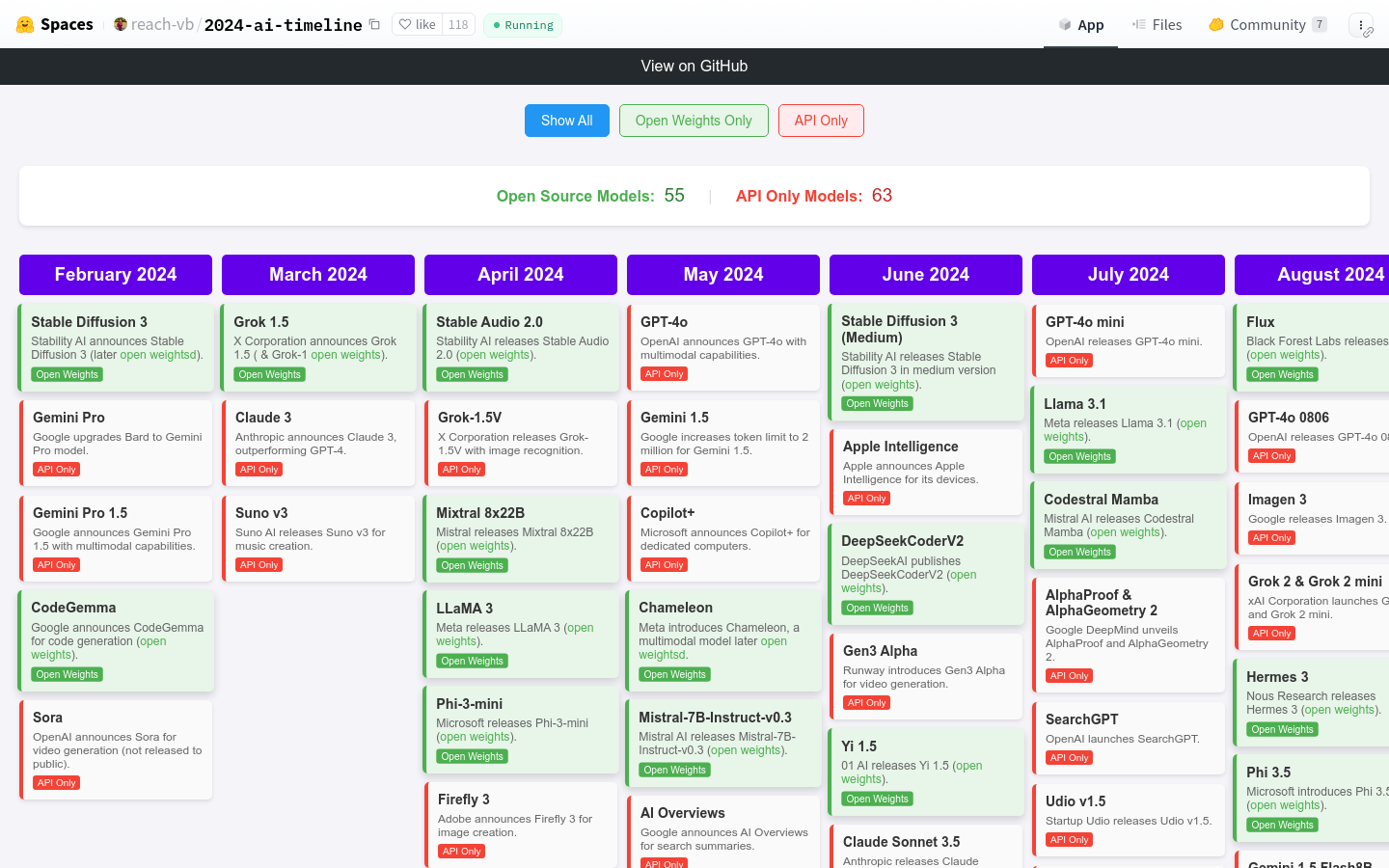The width and height of the screenshot is (1389, 868).
Task: Open the Stable Audio 2.0 open weights link
Action: (x=494, y=355)
